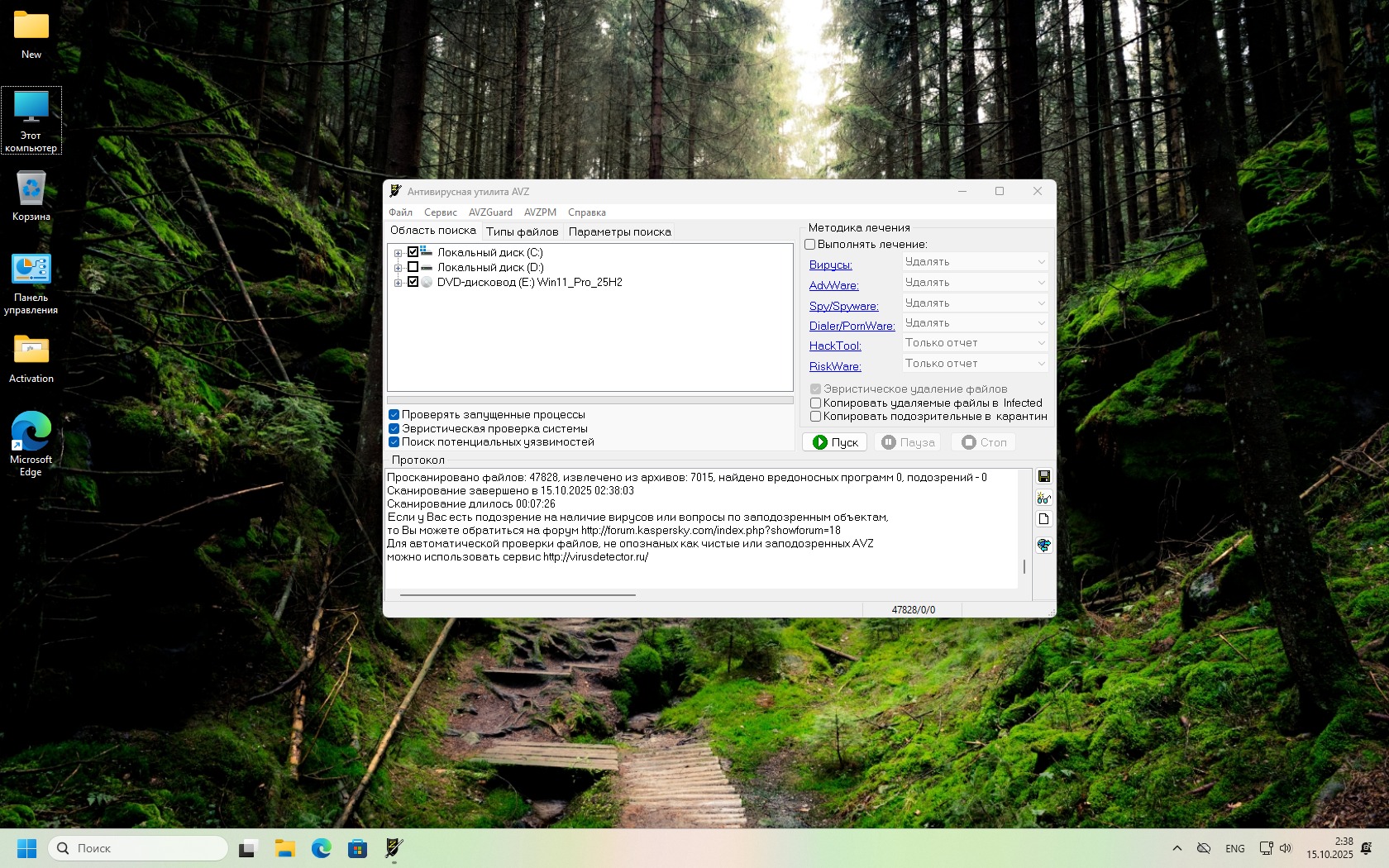Click the glasses icon beside the protocol
Image resolution: width=1389 pixels, height=868 pixels.
[x=1043, y=498]
